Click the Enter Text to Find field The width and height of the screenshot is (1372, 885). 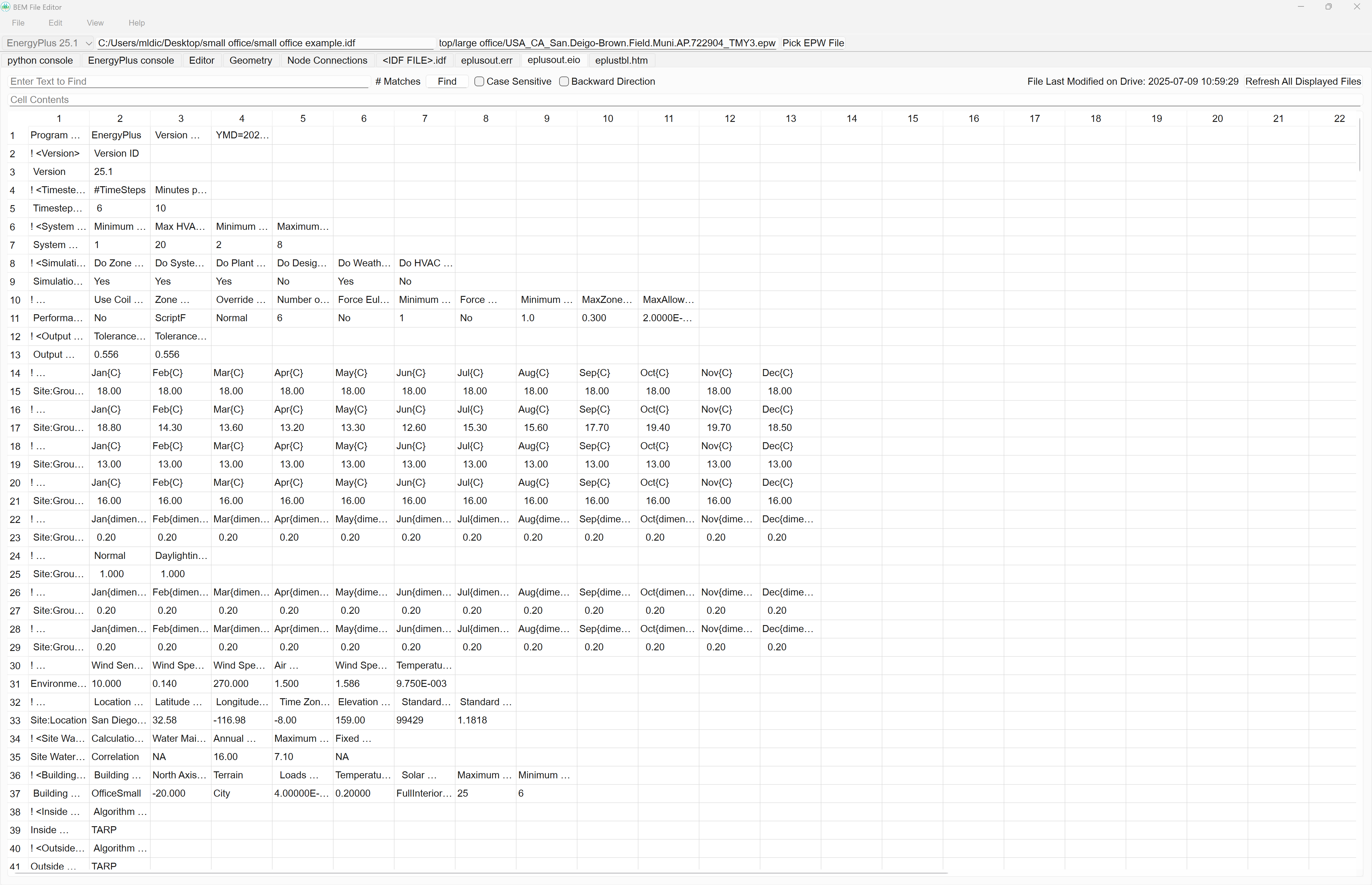click(x=188, y=82)
